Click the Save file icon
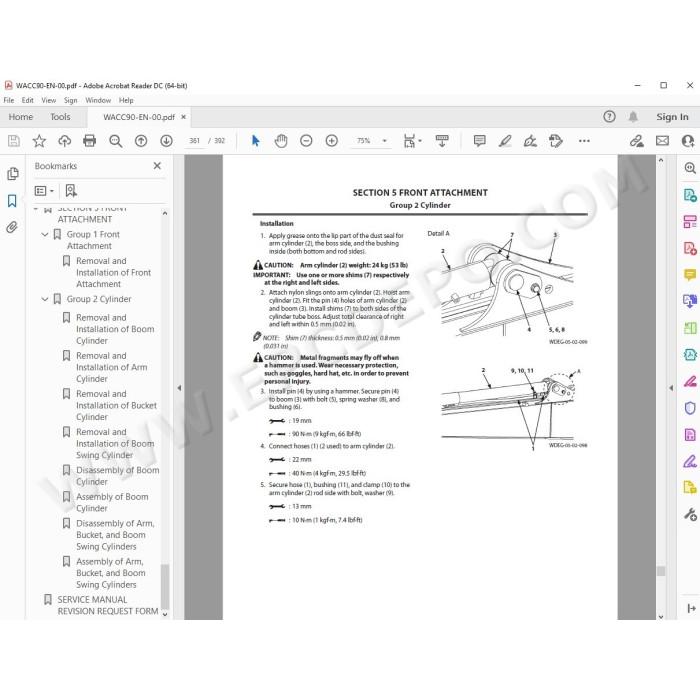Image resolution: width=700 pixels, height=700 pixels. pyautogui.click(x=14, y=141)
